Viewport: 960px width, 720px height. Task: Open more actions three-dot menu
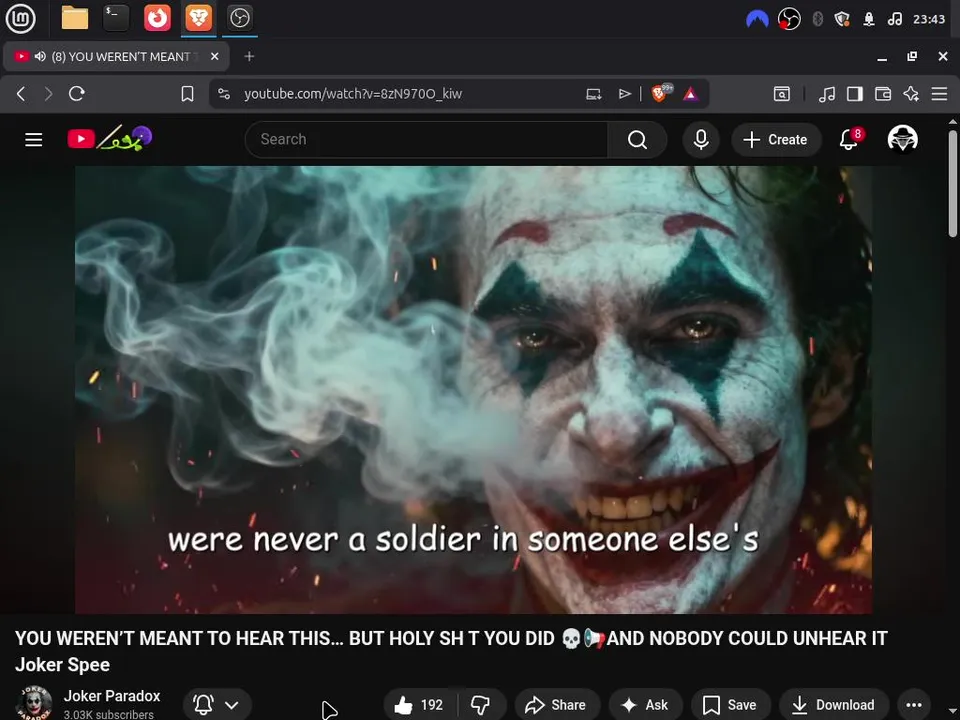coord(913,705)
